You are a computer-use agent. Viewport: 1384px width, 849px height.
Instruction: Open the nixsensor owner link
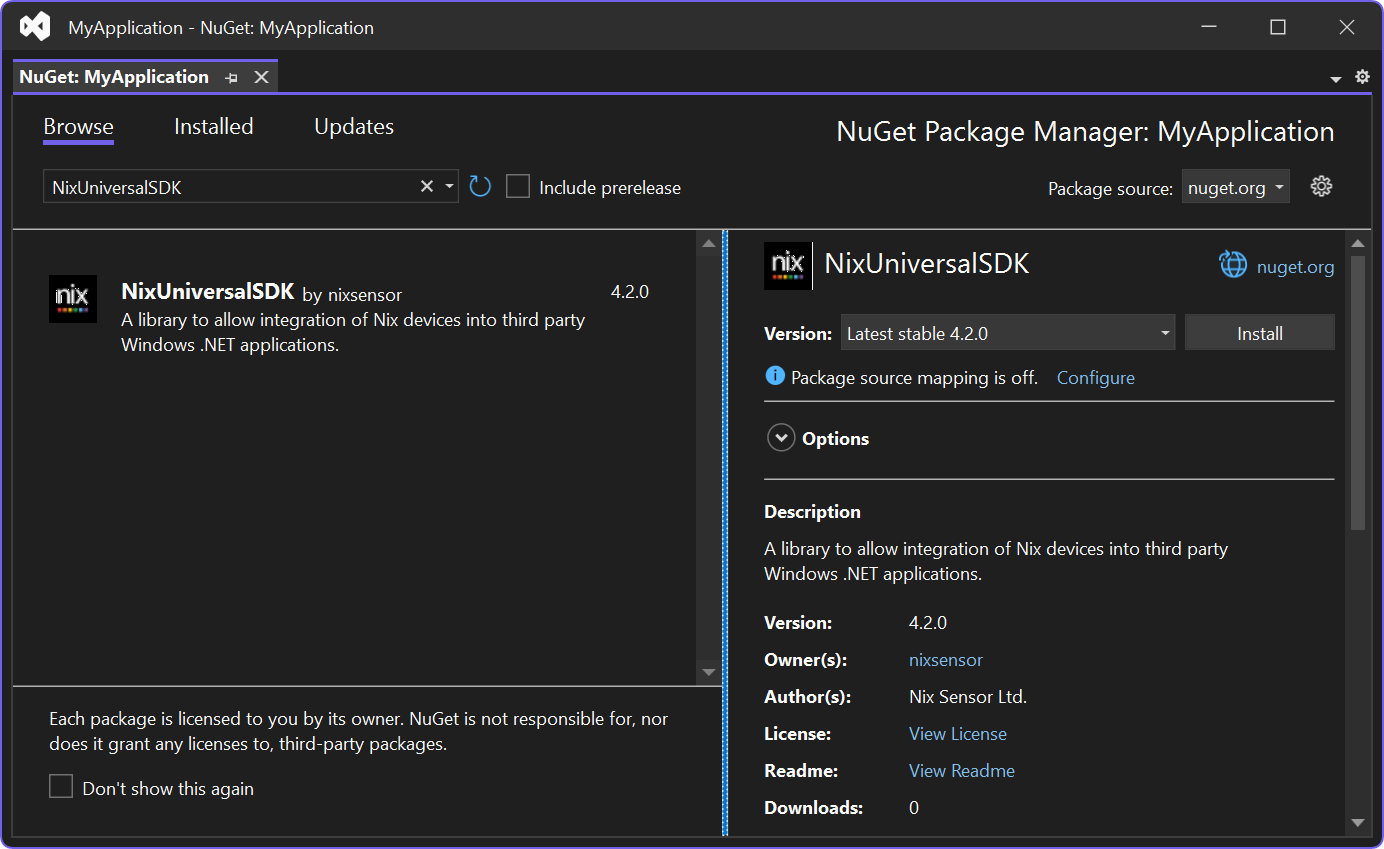point(946,660)
